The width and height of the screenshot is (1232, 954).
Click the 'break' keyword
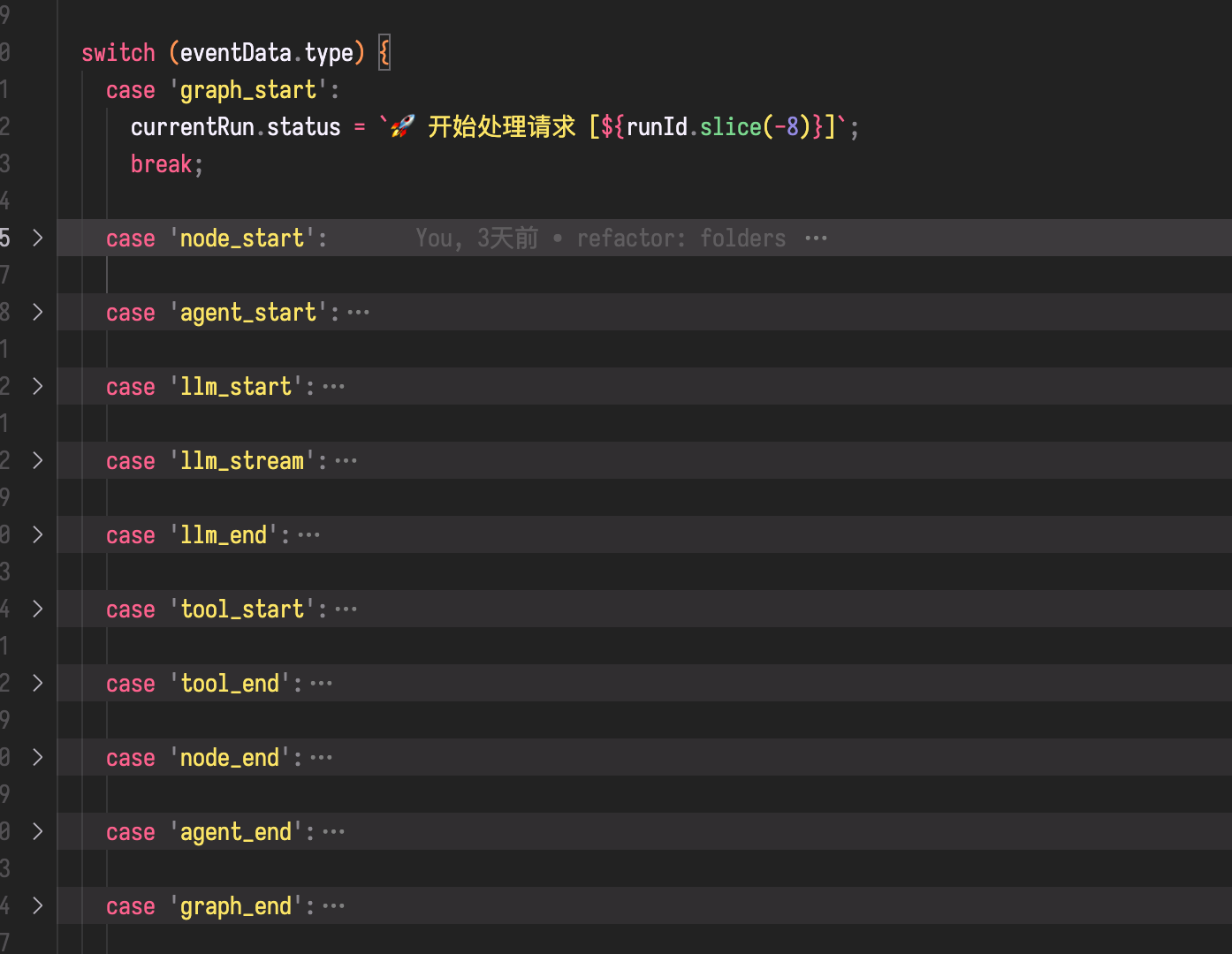(162, 164)
